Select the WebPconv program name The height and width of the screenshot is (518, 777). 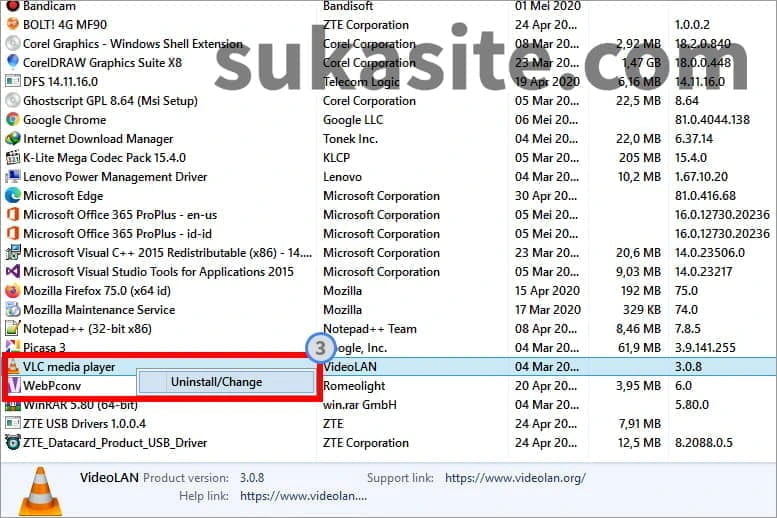[x=52, y=386]
